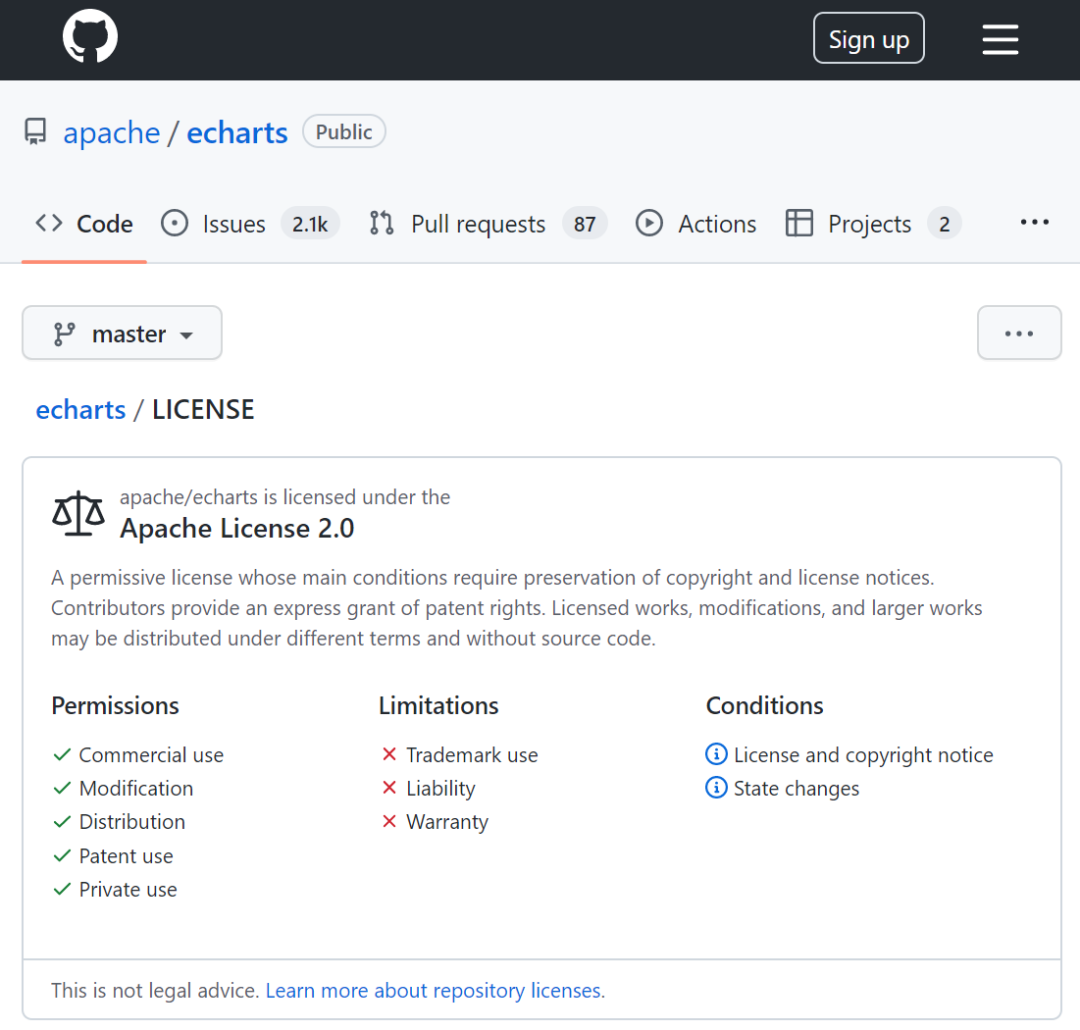Click the git branch icon in master button
The width and height of the screenshot is (1080, 1030).
[x=64, y=334]
